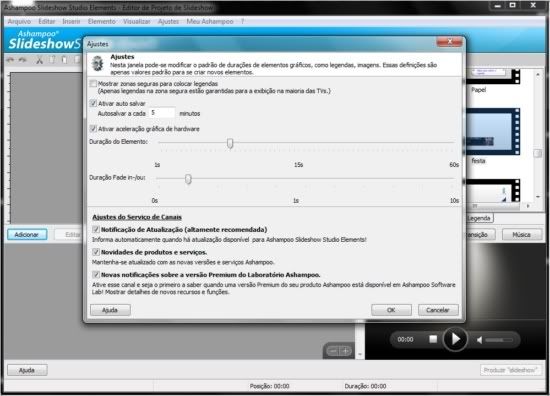
Task: Open the Arquivo menu
Action: (19, 21)
